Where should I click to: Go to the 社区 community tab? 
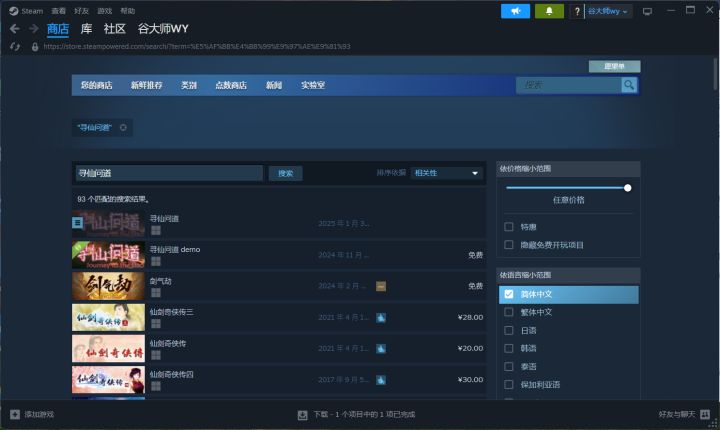pos(115,29)
